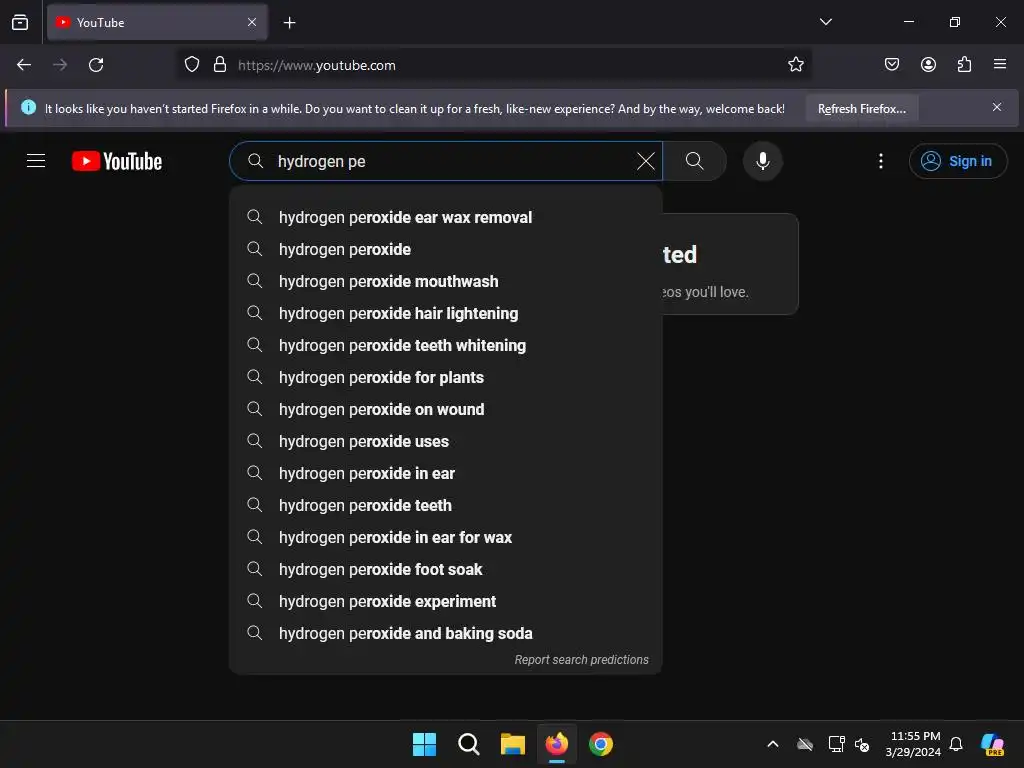This screenshot has height=768, width=1024.
Task: Submit search with magnifier button
Action: tap(694, 161)
